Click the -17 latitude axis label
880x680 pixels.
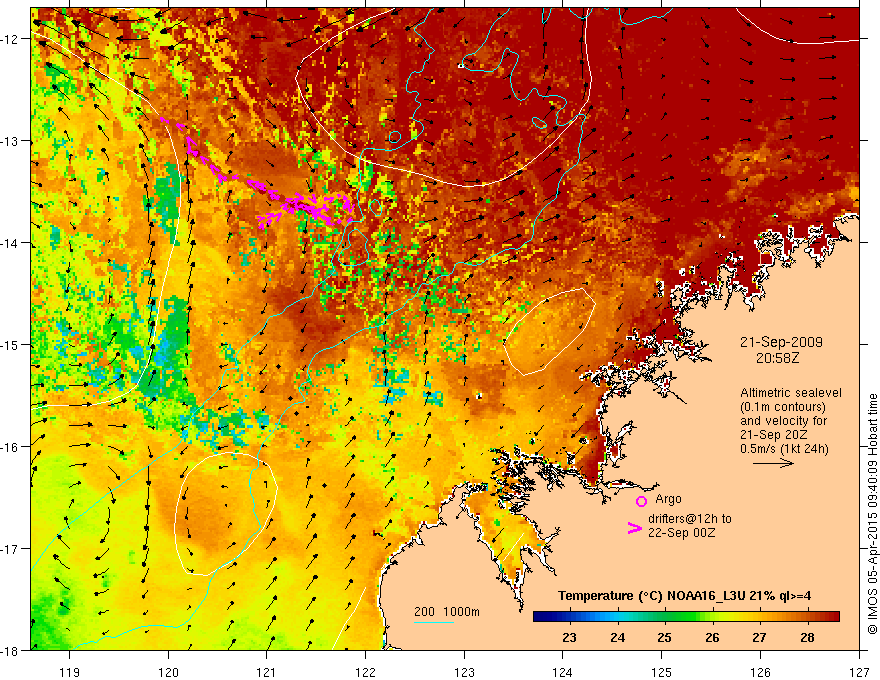point(11,549)
